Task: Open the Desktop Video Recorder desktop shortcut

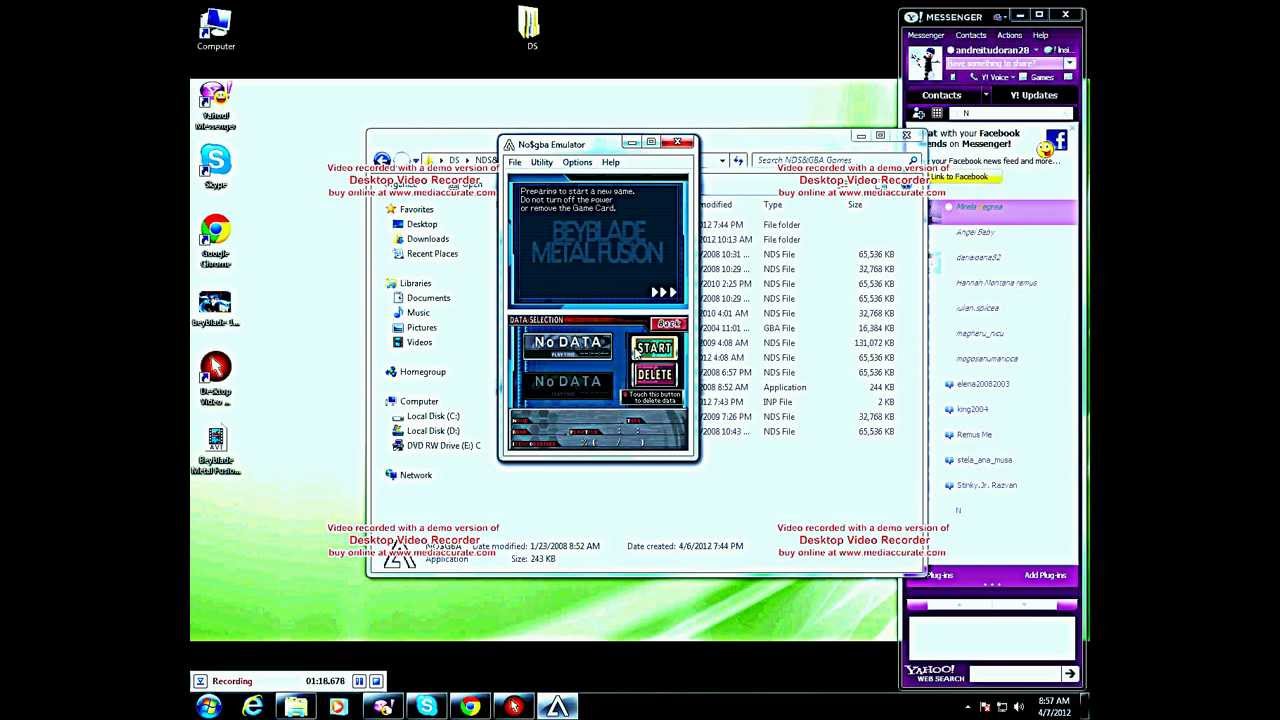Action: coord(216,378)
